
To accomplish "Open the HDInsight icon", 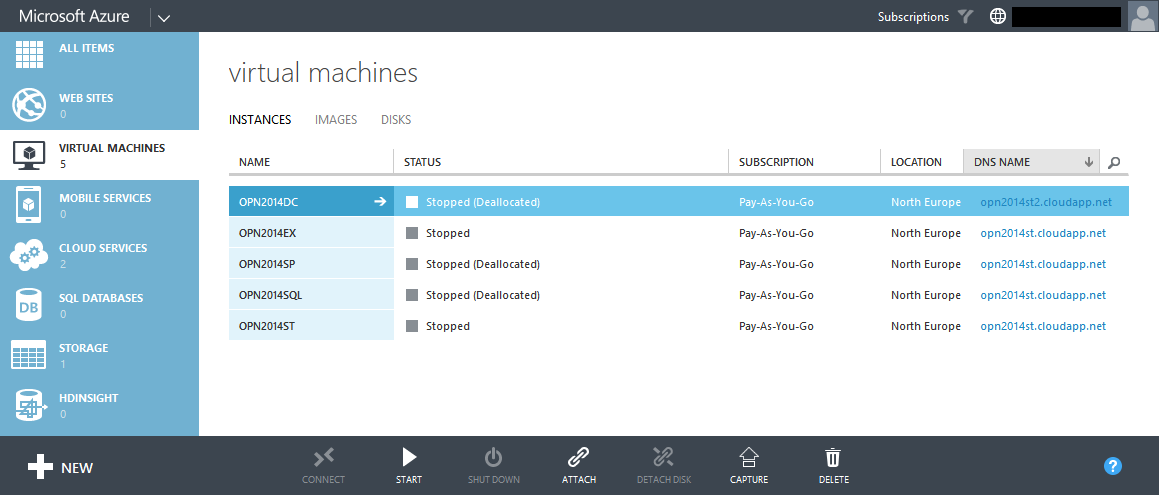I will click(x=30, y=405).
